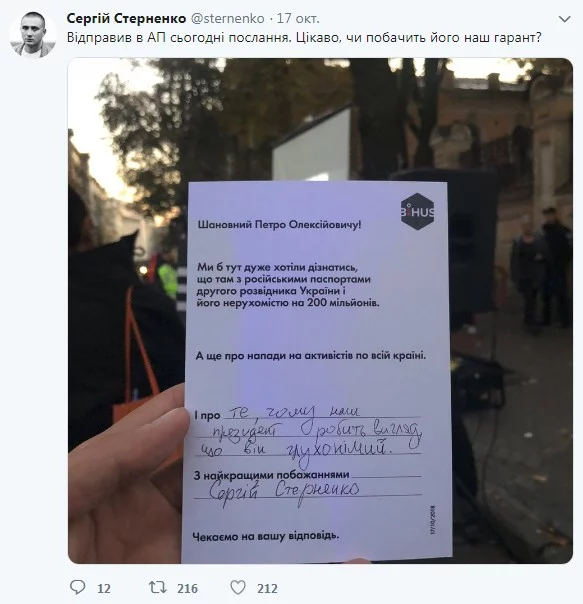Click the BIHUS hexagon logo on the card

(417, 211)
